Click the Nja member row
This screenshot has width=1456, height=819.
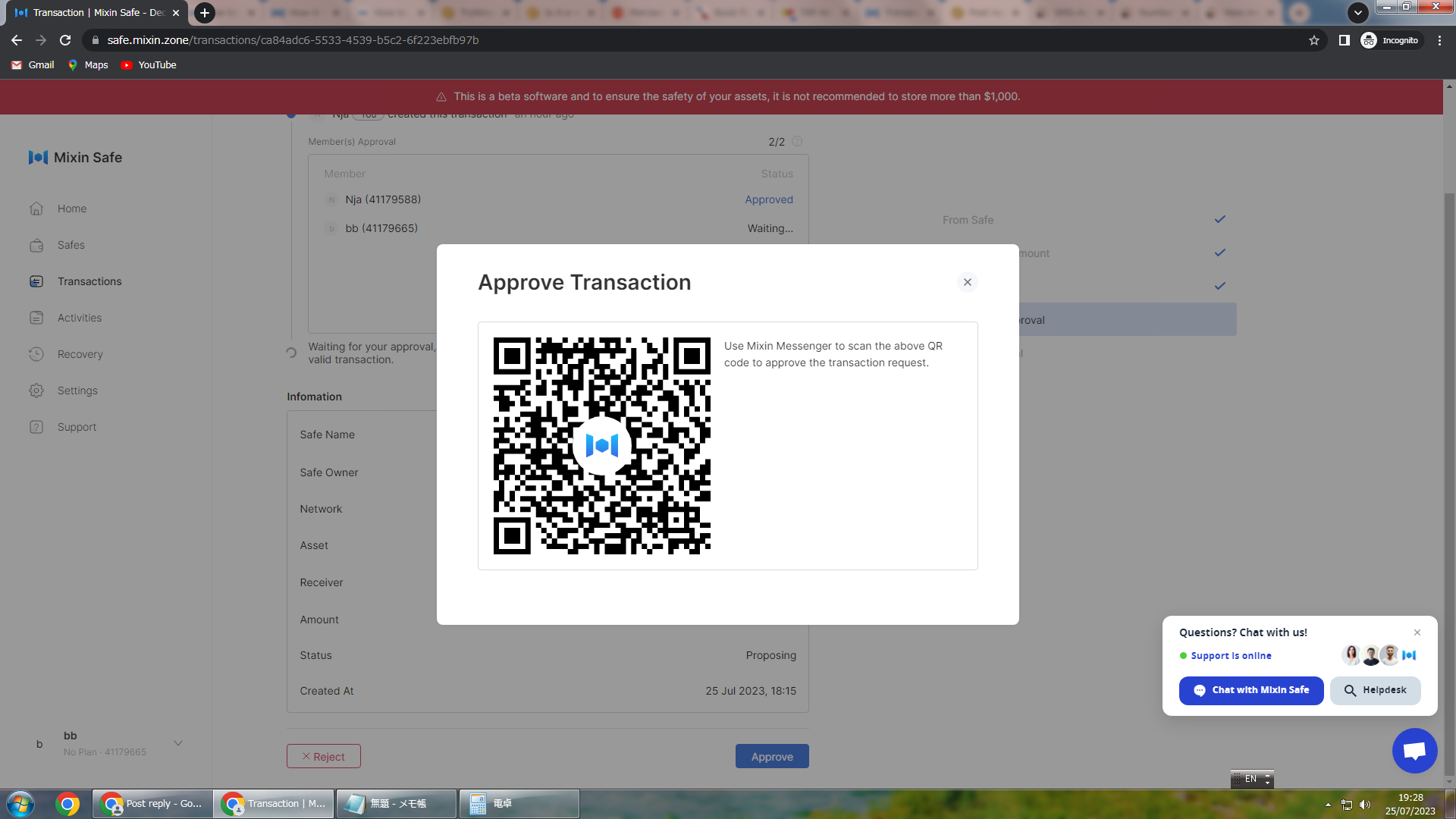pos(558,199)
